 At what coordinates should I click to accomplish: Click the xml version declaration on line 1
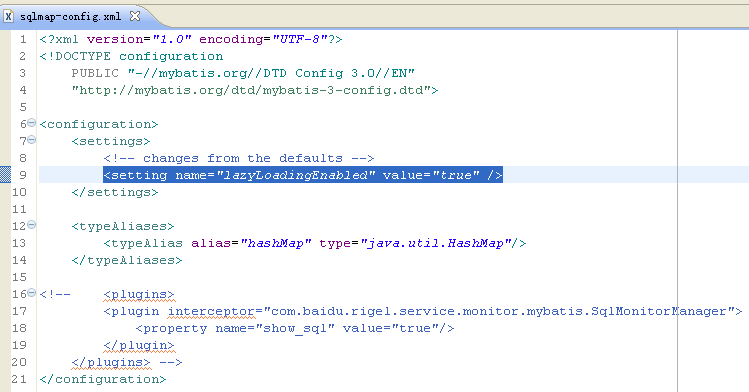(191, 39)
